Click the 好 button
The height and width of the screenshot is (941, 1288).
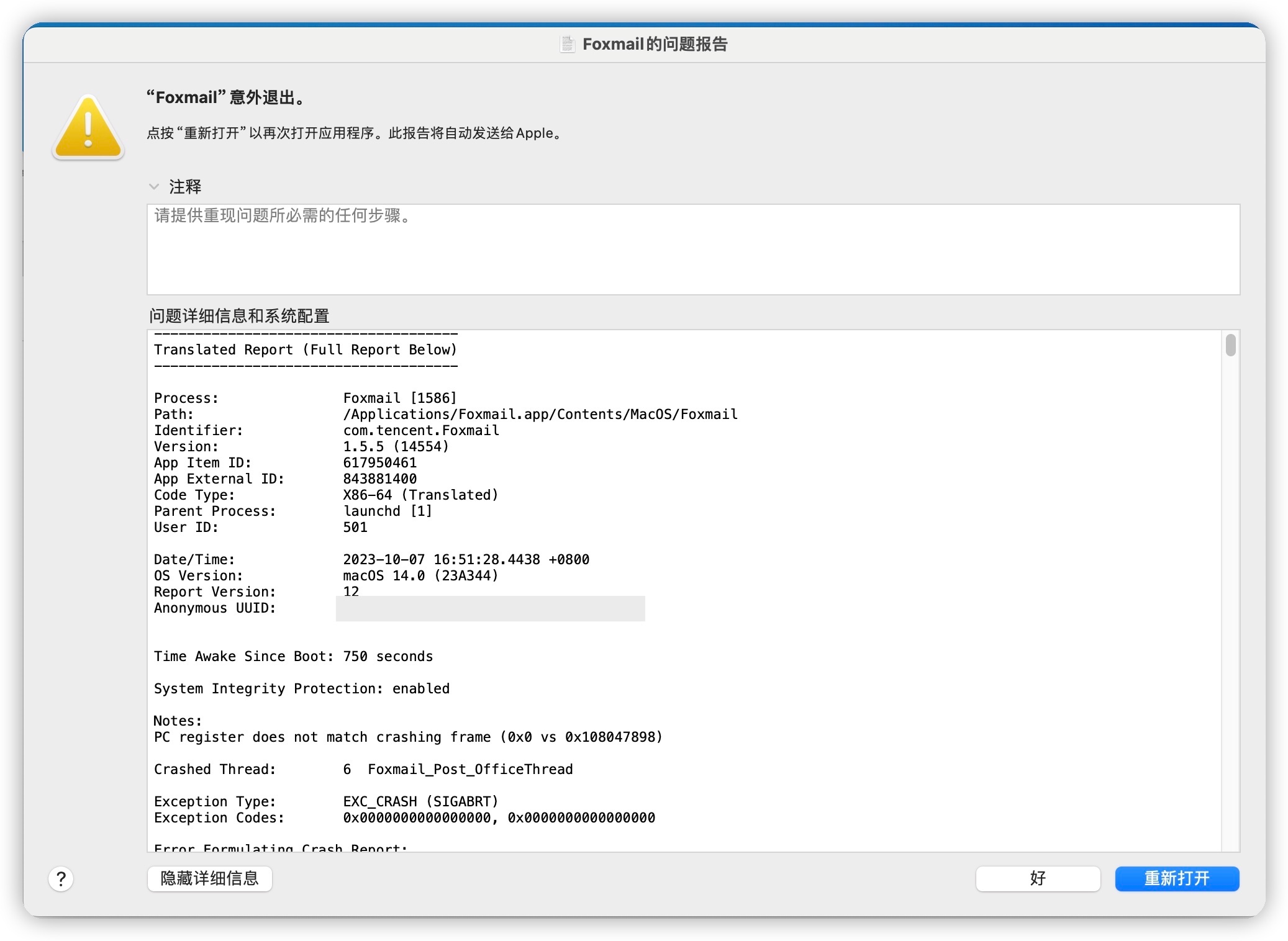pos(1037,878)
